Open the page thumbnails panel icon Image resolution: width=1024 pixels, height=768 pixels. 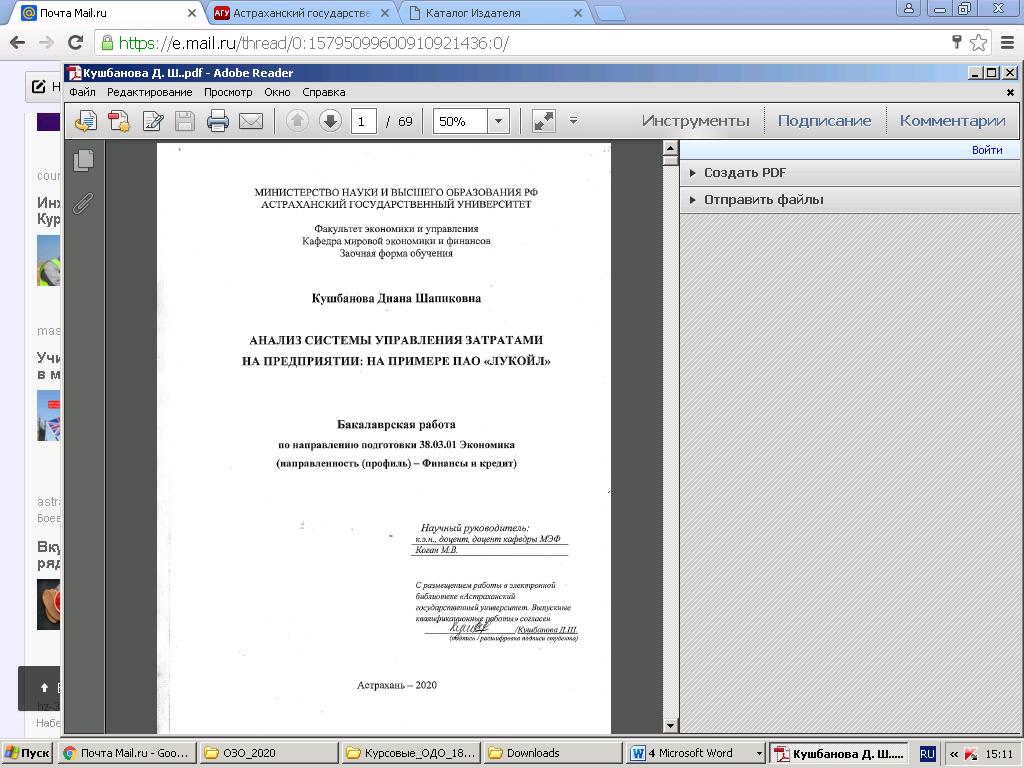84,161
